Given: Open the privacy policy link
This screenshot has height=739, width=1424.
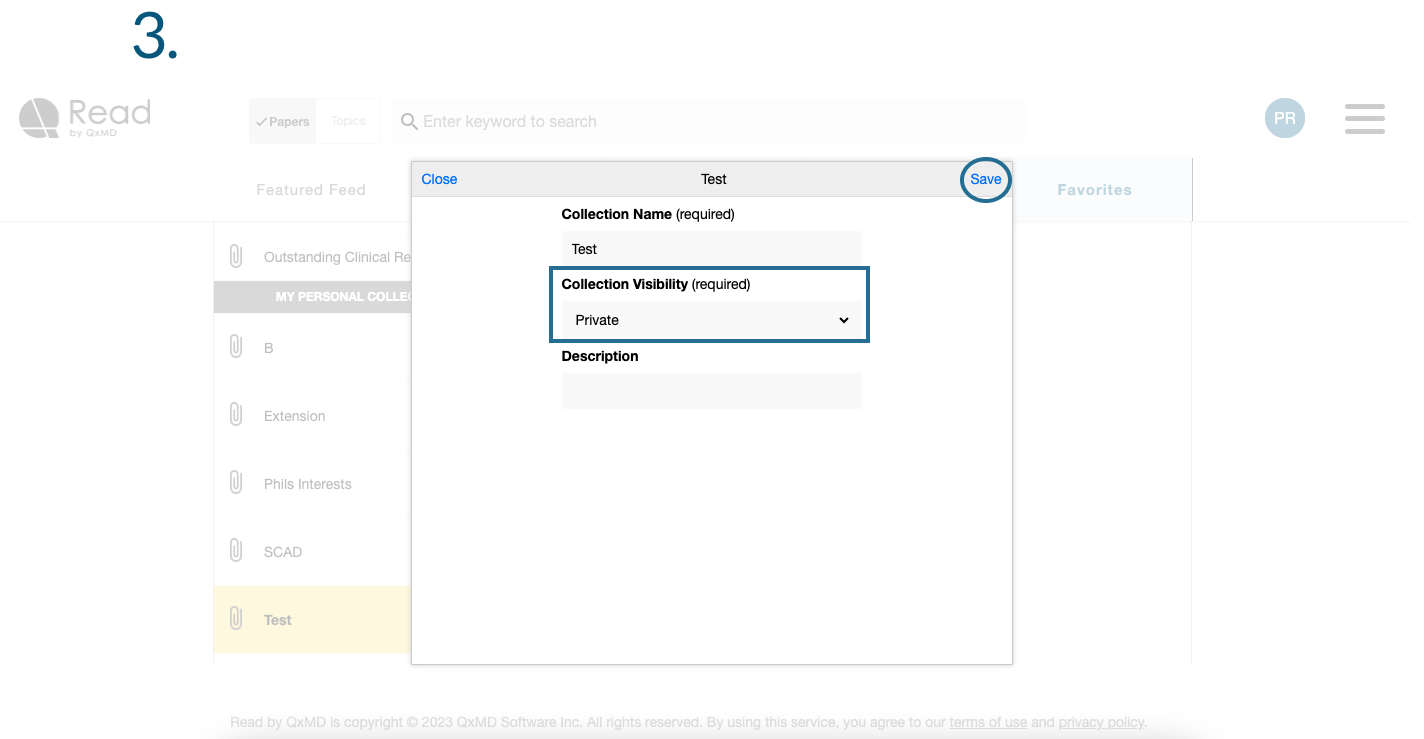Looking at the screenshot, I should pyautogui.click(x=1101, y=722).
